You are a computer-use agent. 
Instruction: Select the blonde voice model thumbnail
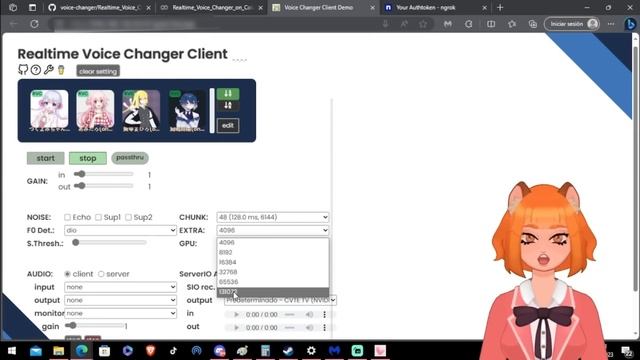141,110
